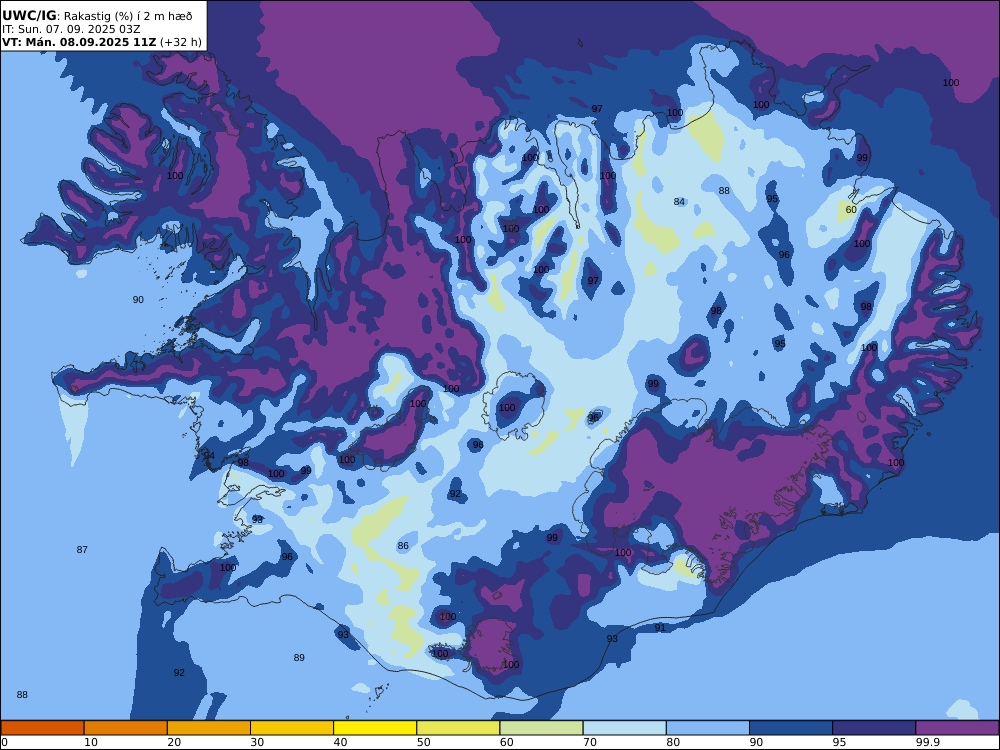Select the golden 30–40 legend color block
The image size is (1000, 750).
point(292,728)
